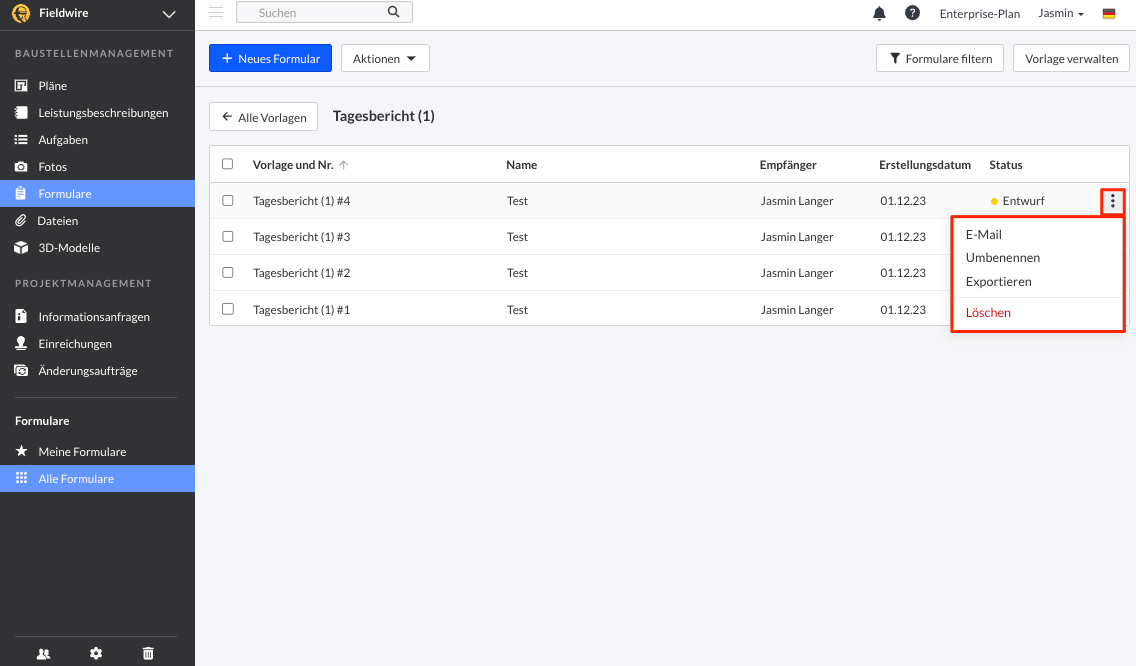Expand the Fieldwire project chevron

coord(168,14)
